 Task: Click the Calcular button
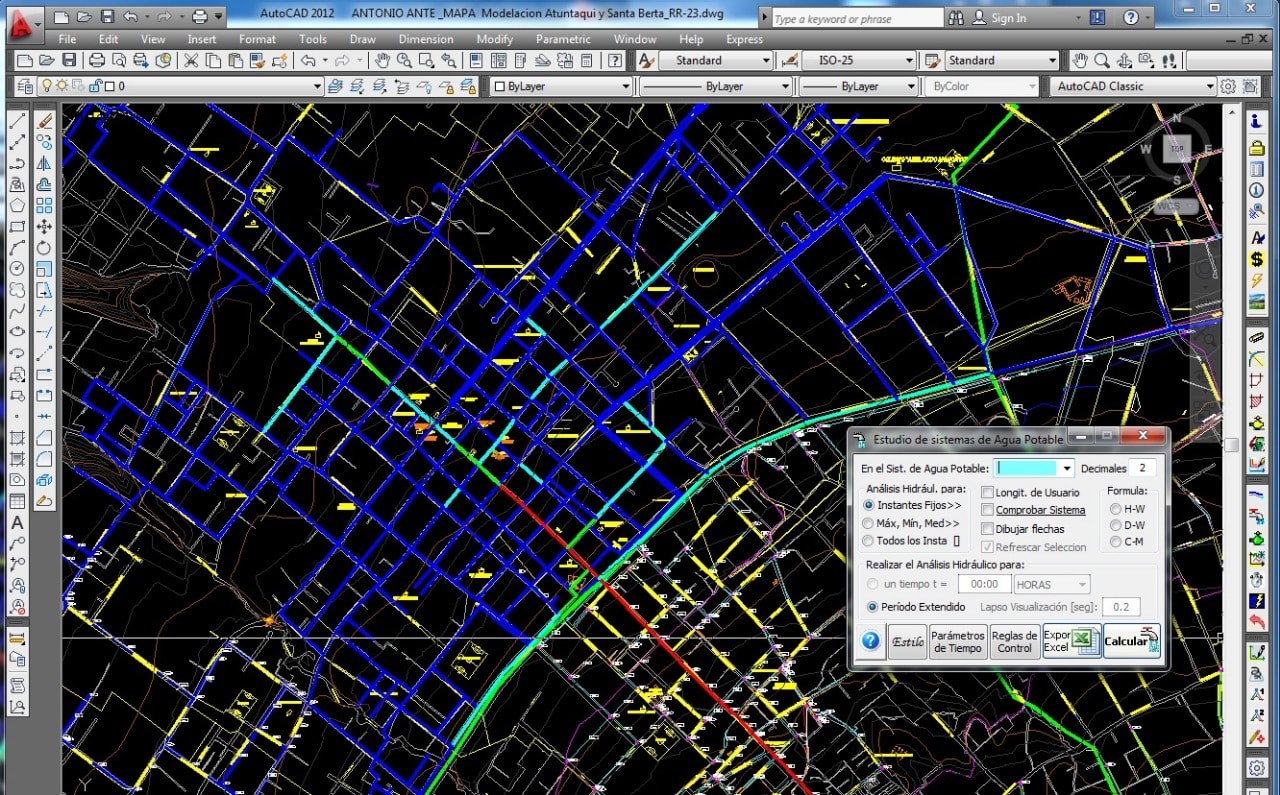1131,641
